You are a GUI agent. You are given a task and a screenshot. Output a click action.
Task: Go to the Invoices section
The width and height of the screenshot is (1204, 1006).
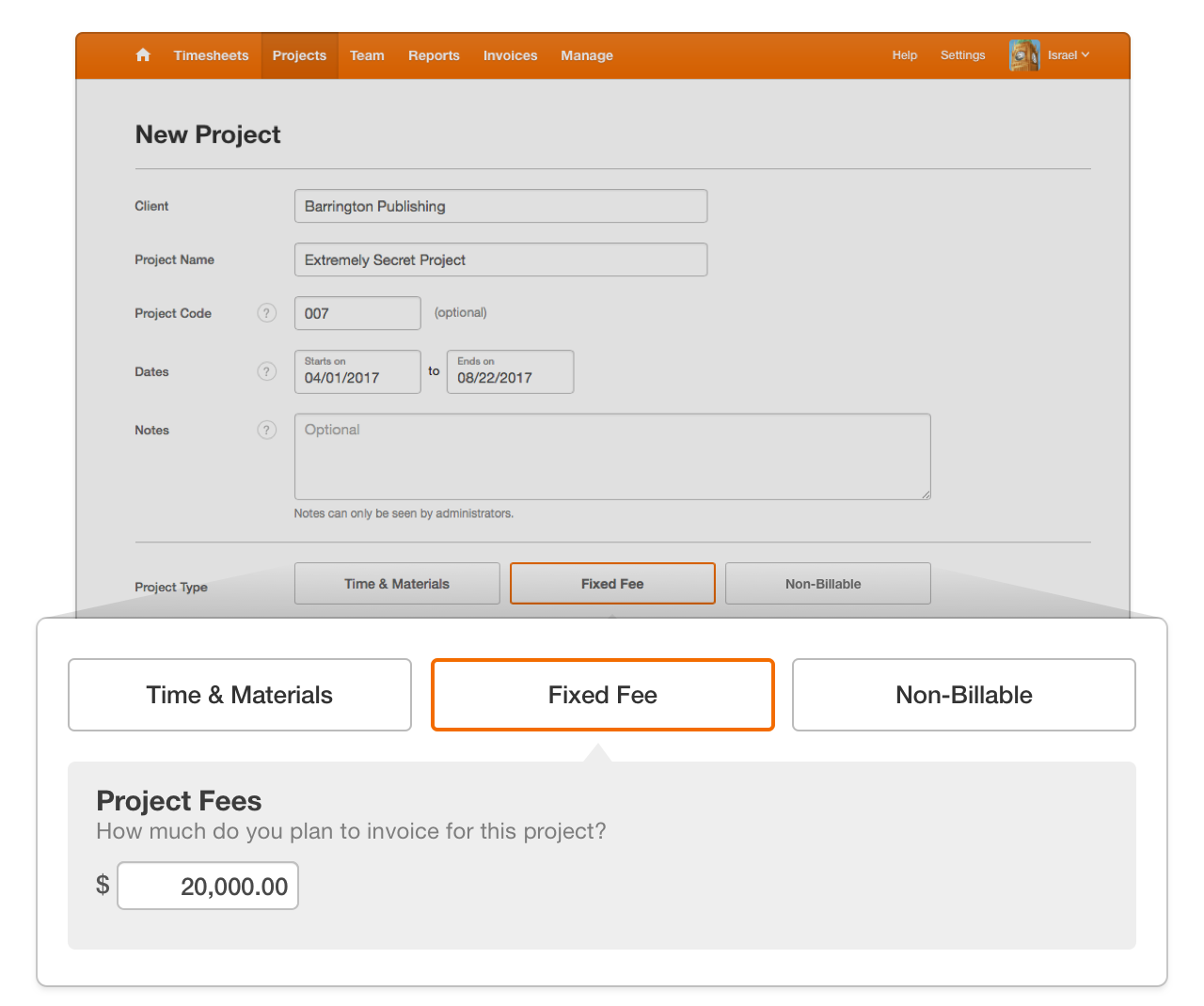(510, 55)
